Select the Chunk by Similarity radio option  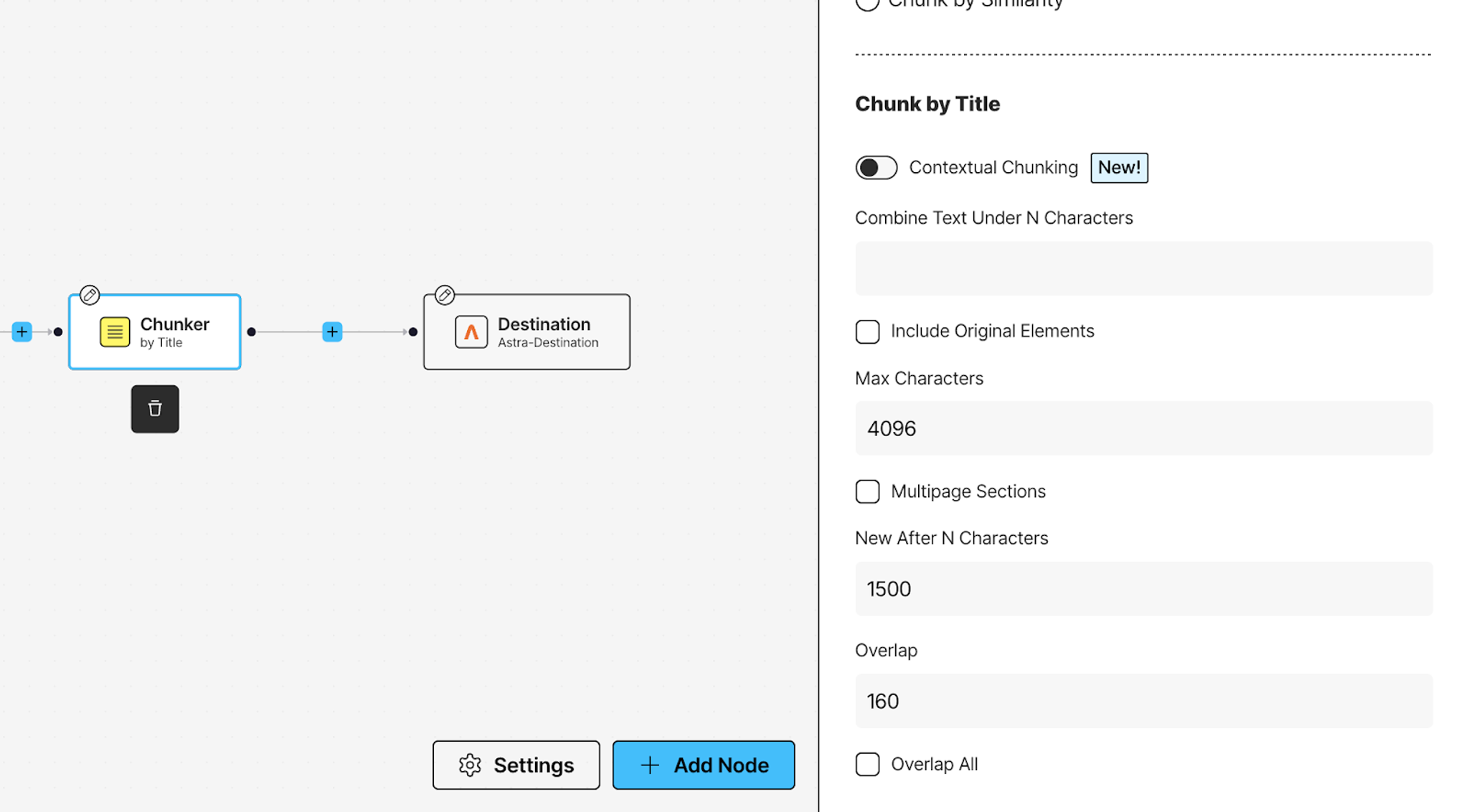tap(867, 4)
